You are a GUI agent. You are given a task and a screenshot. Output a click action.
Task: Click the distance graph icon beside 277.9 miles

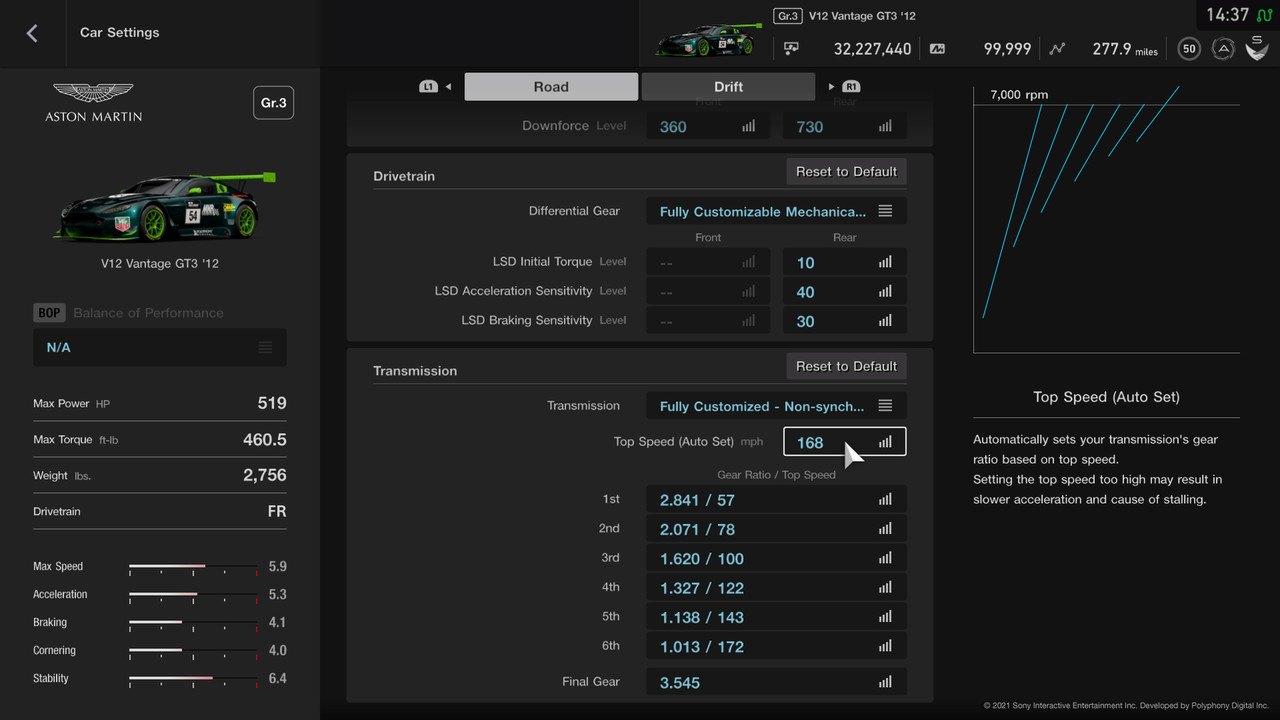pos(1058,48)
